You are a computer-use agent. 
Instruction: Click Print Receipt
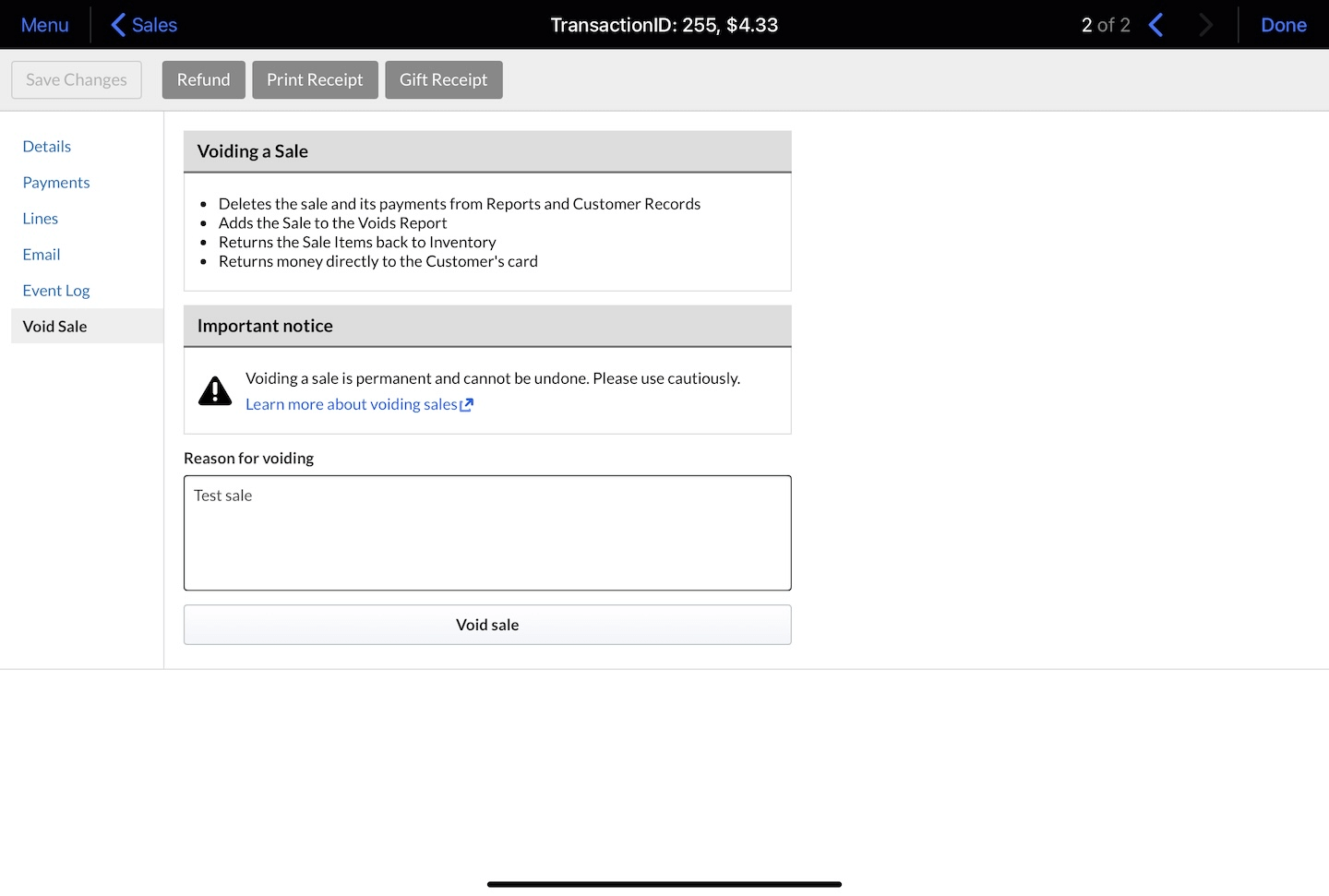coord(315,80)
